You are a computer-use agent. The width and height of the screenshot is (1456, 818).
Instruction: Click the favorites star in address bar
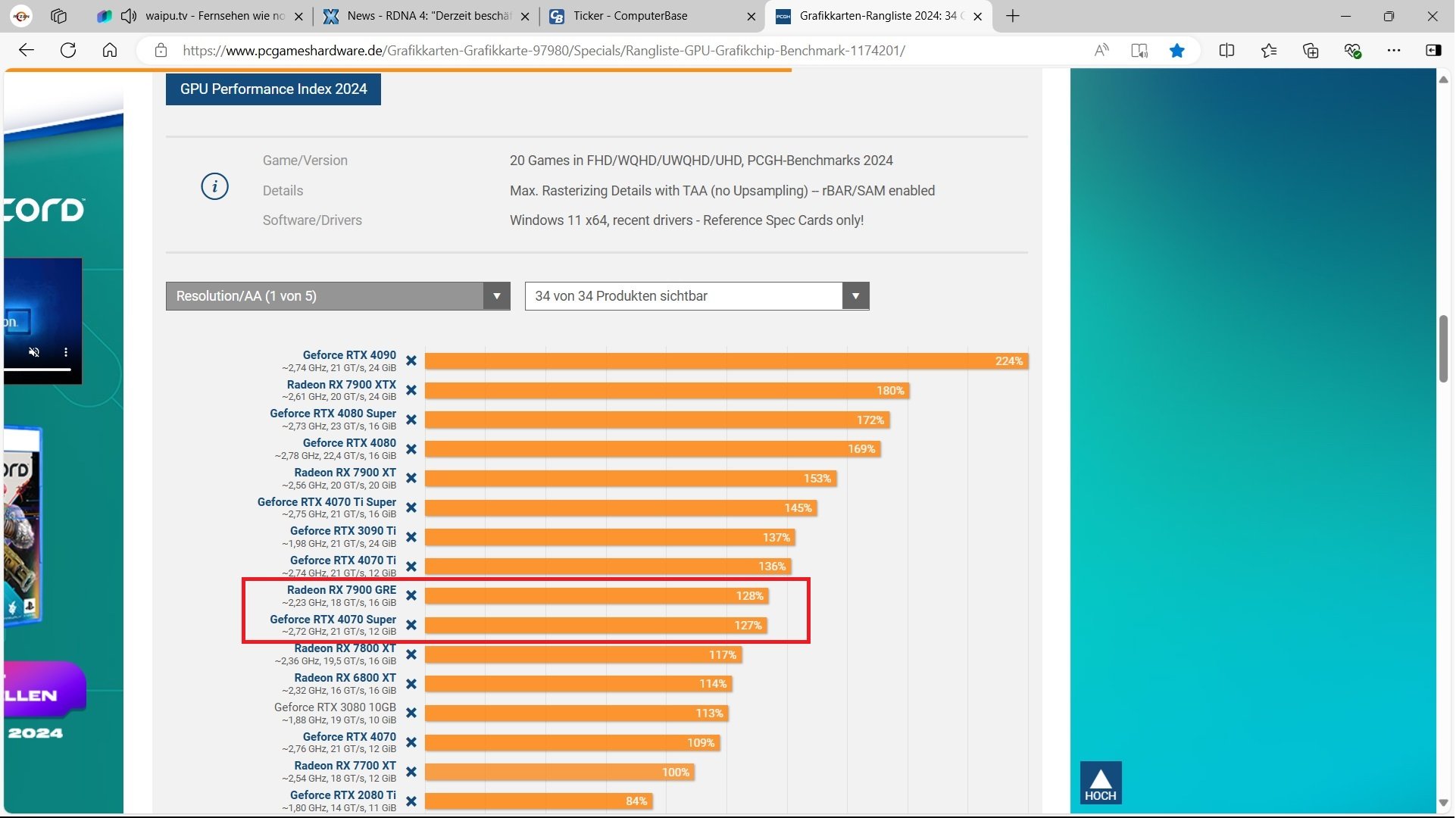1176,51
